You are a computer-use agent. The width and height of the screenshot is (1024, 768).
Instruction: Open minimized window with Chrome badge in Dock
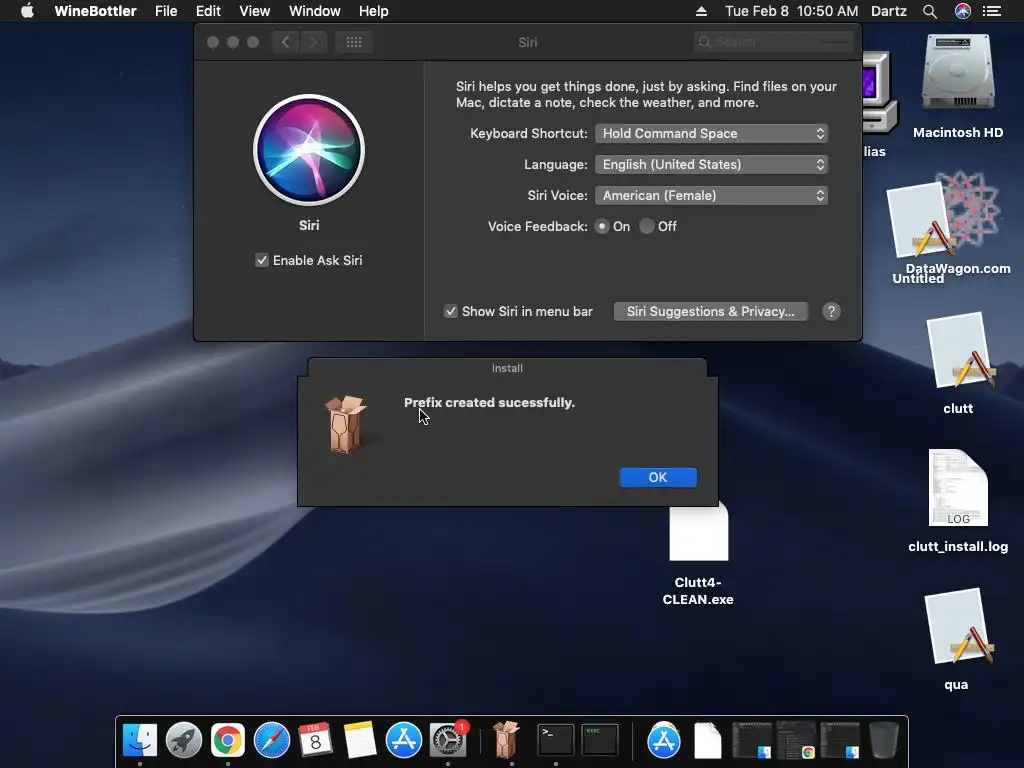(795, 740)
